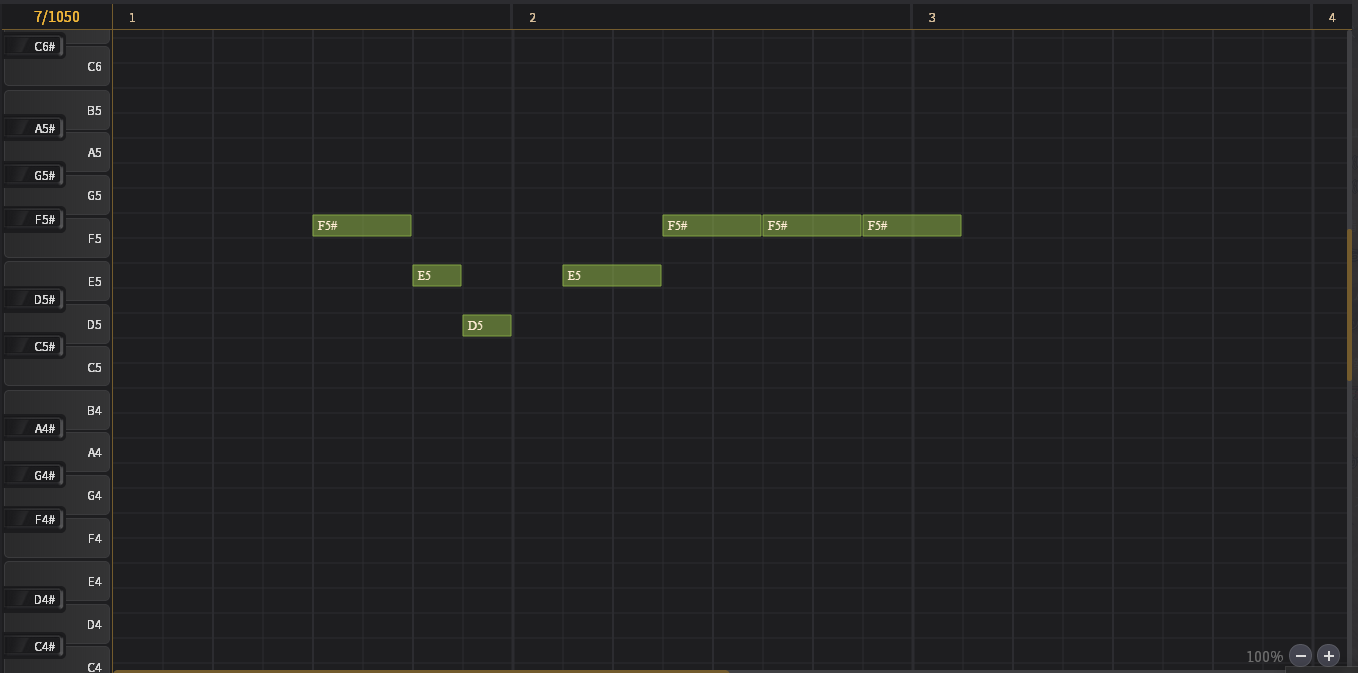Screen dimensions: 1358x673
Task: Click bar 4 marker on the ruler
Action: (x=1331, y=18)
